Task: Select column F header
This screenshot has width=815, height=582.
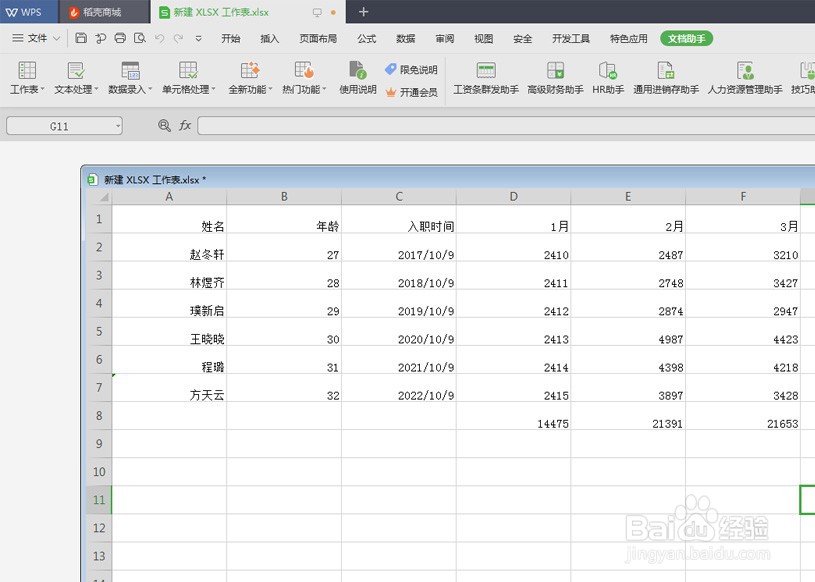Action: click(x=743, y=196)
